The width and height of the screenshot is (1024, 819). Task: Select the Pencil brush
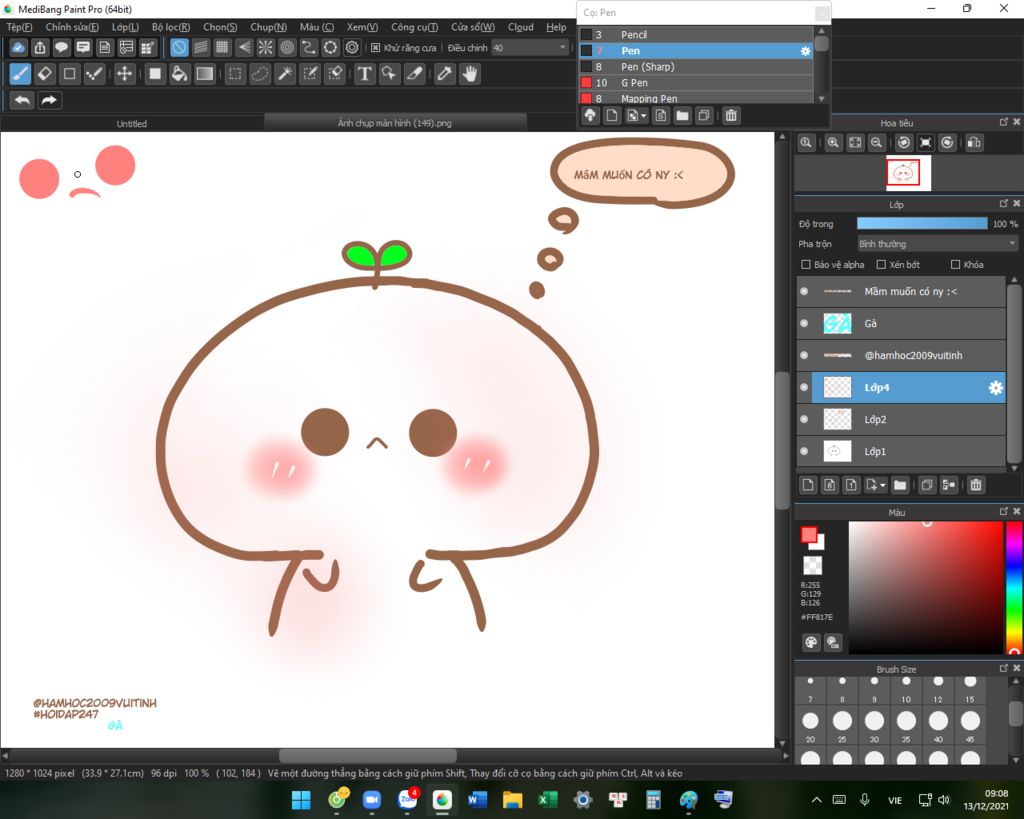tap(696, 35)
